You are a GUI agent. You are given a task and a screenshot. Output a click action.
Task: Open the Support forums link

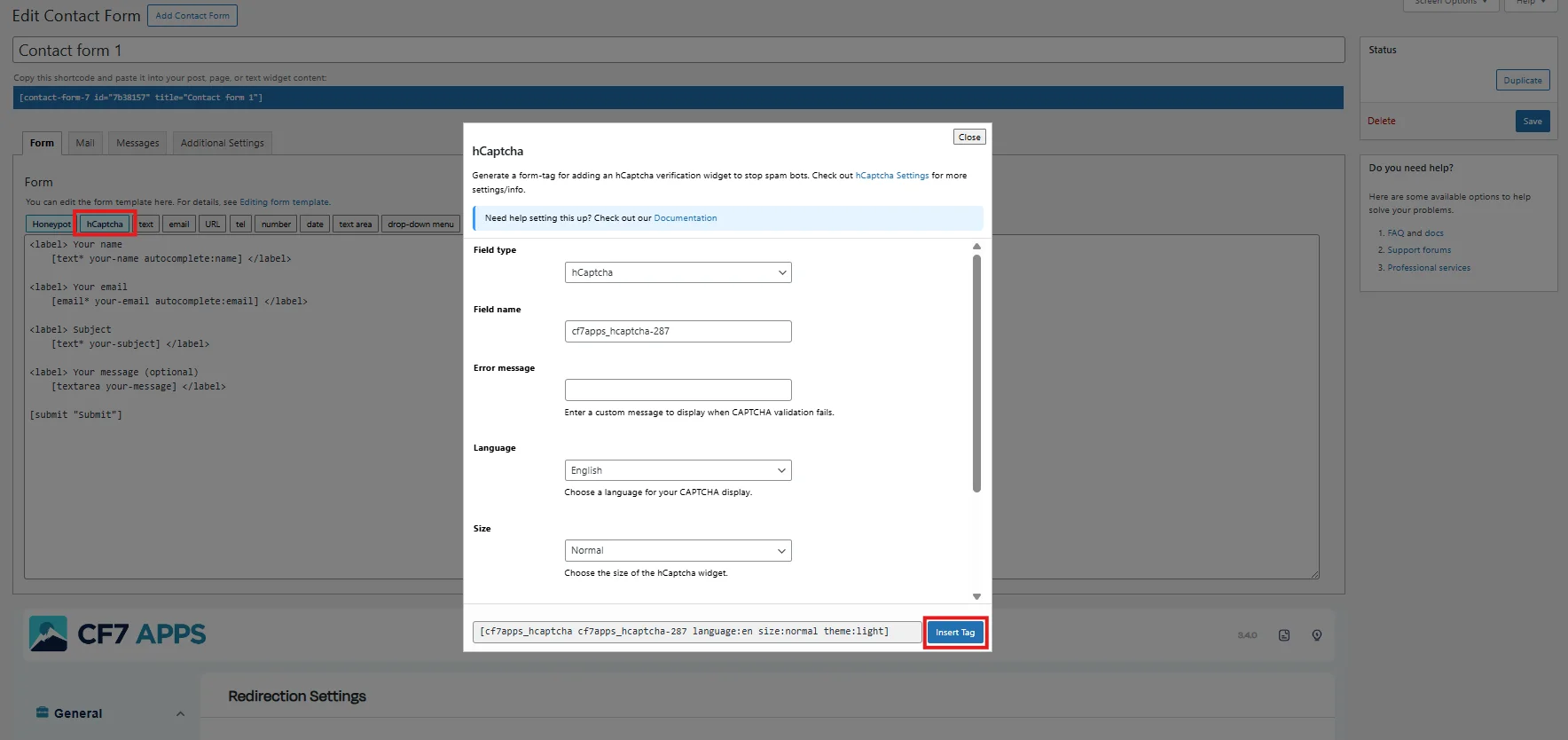point(1419,250)
